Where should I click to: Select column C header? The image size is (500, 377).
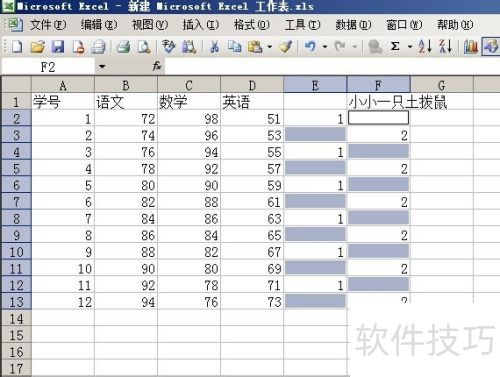[189, 85]
